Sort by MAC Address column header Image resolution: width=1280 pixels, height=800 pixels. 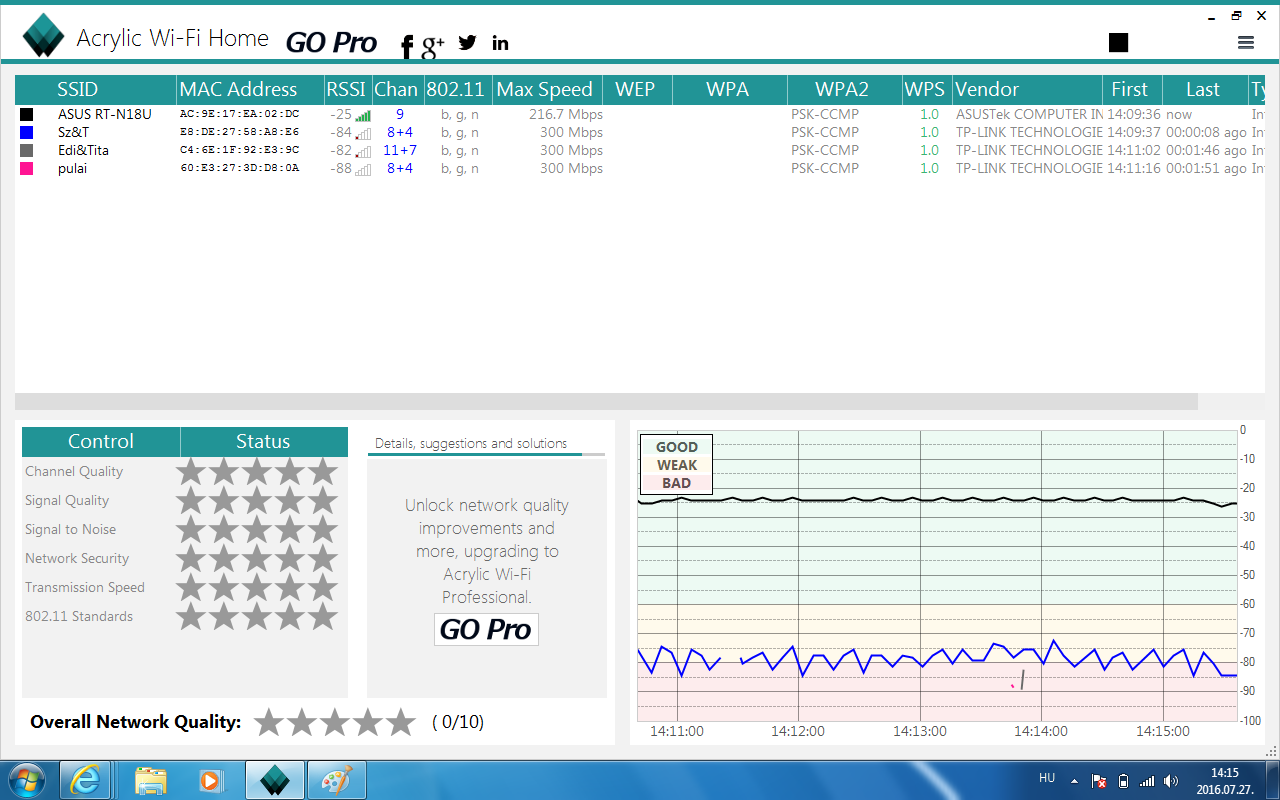[x=250, y=89]
